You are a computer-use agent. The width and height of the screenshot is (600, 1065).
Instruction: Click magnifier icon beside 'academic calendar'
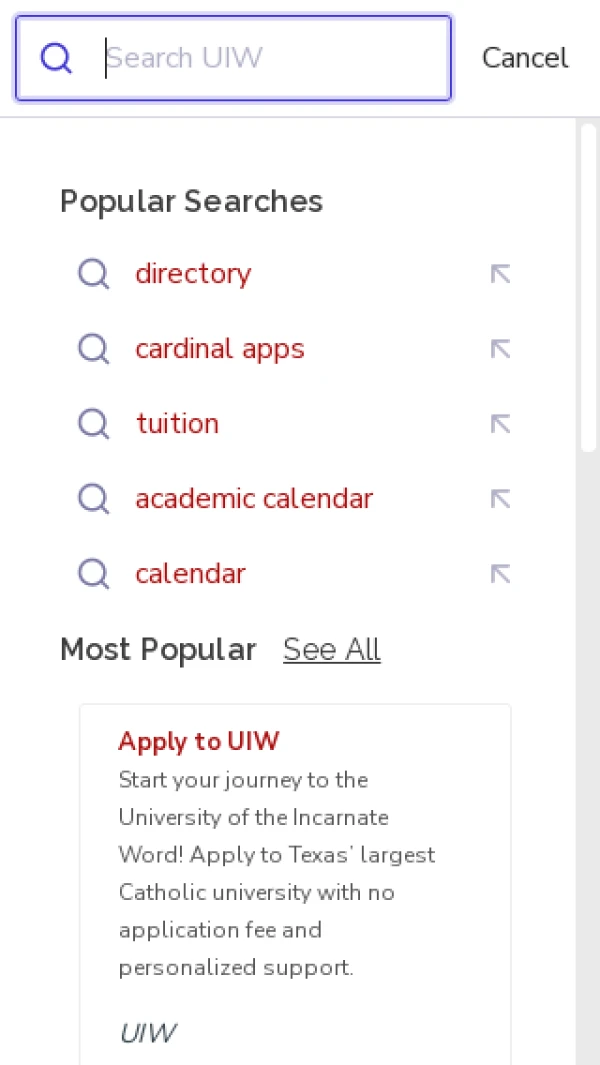tap(93, 498)
